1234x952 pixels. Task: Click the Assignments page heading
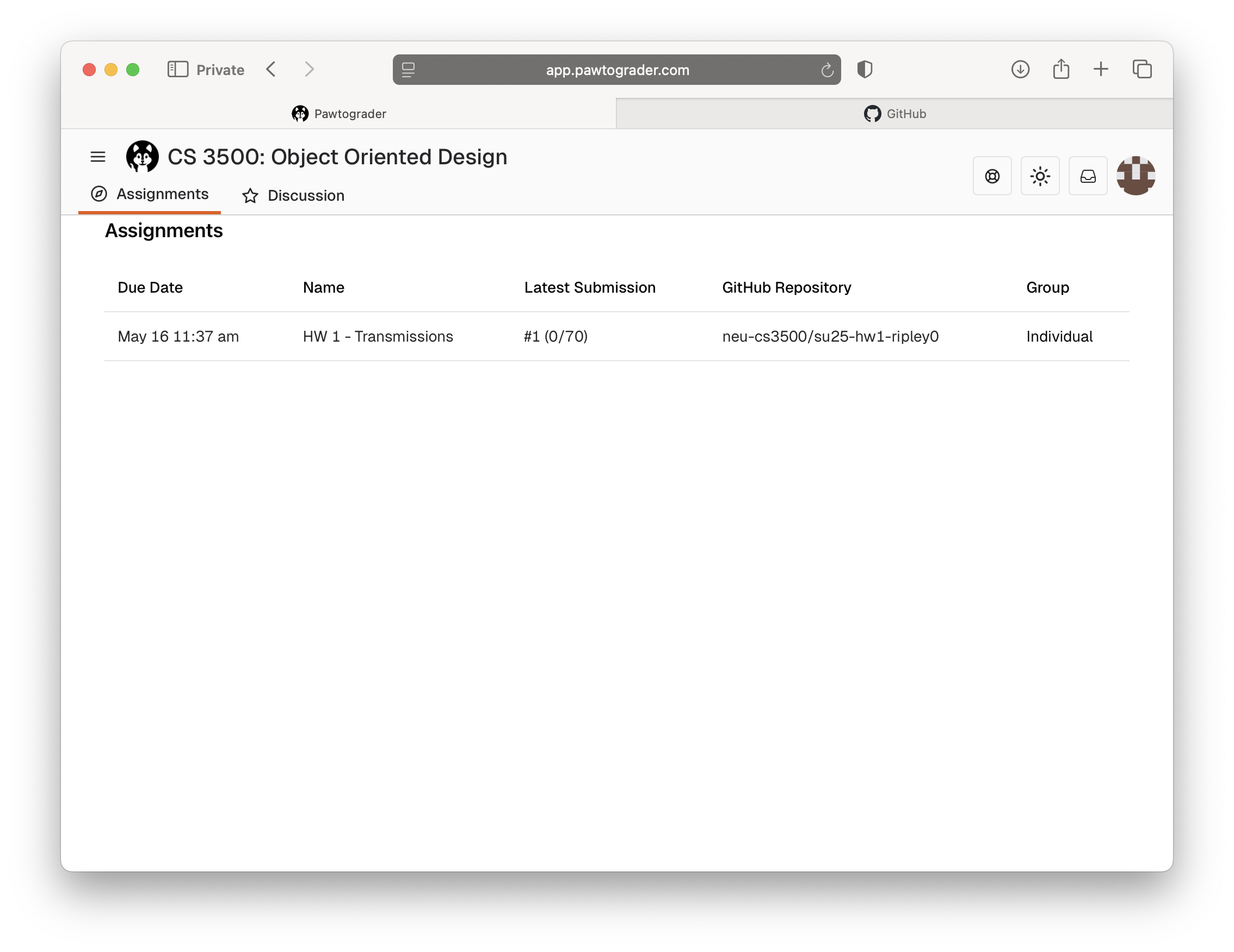point(164,231)
